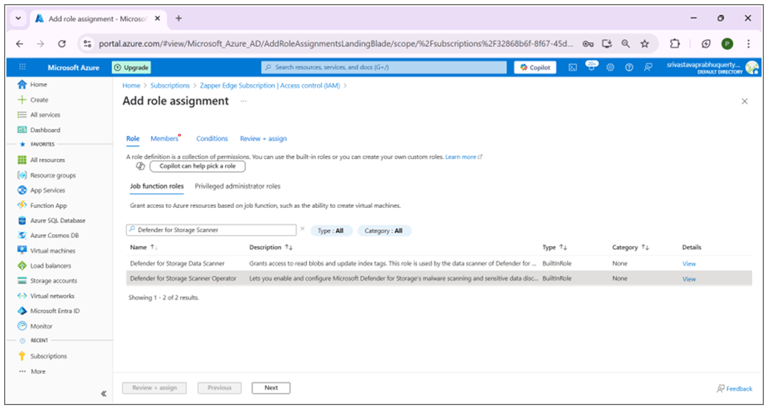Open the Learn more link

(463, 157)
